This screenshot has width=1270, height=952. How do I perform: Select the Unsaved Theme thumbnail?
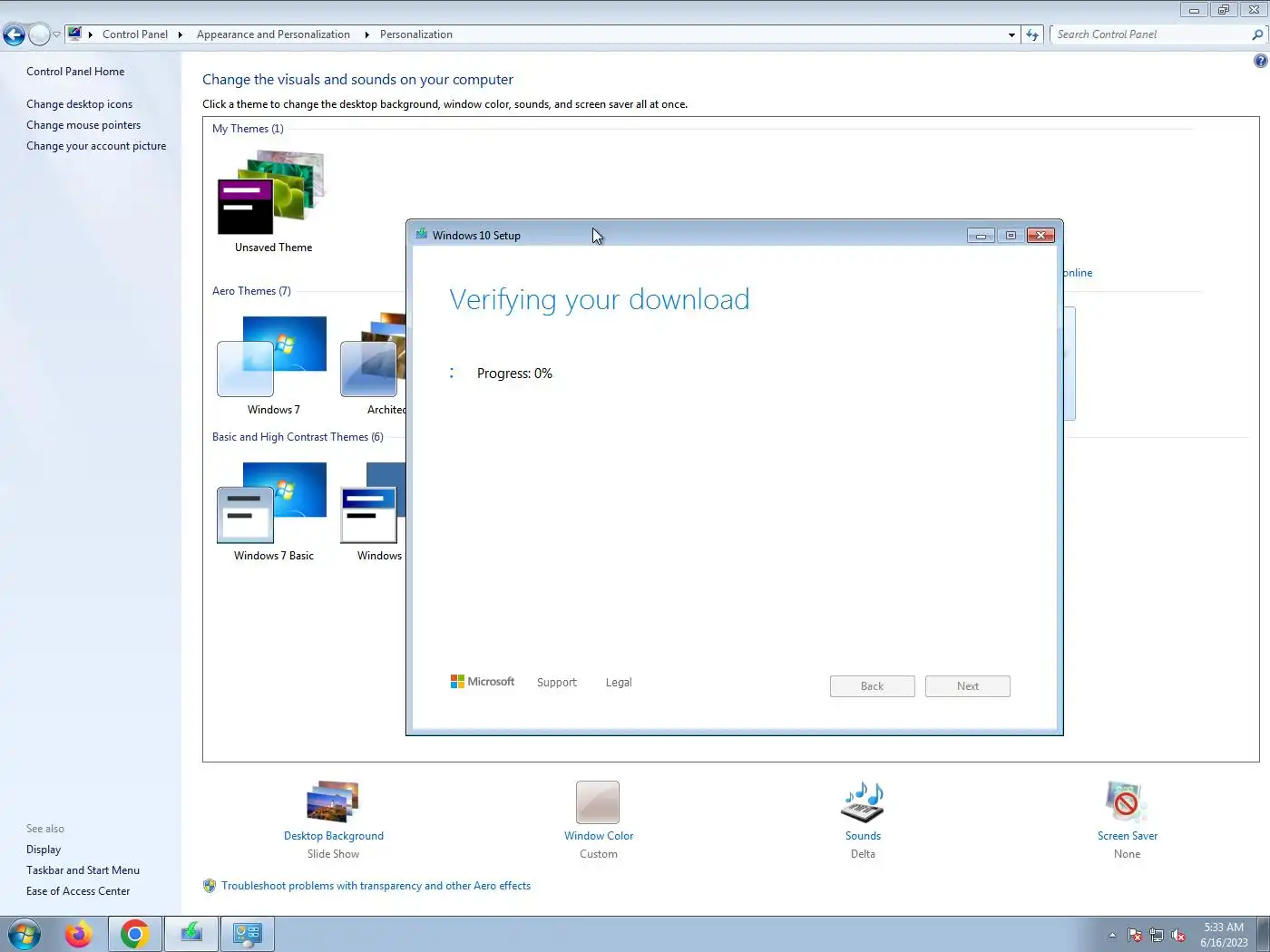coord(271,193)
